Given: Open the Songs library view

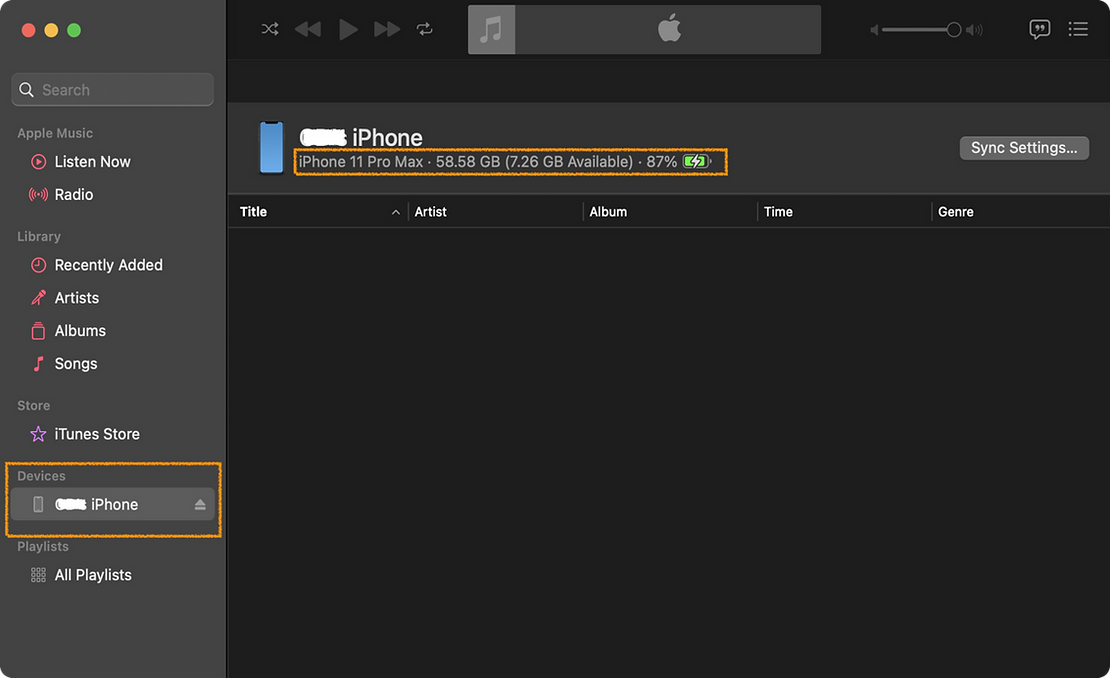Looking at the screenshot, I should [75, 363].
